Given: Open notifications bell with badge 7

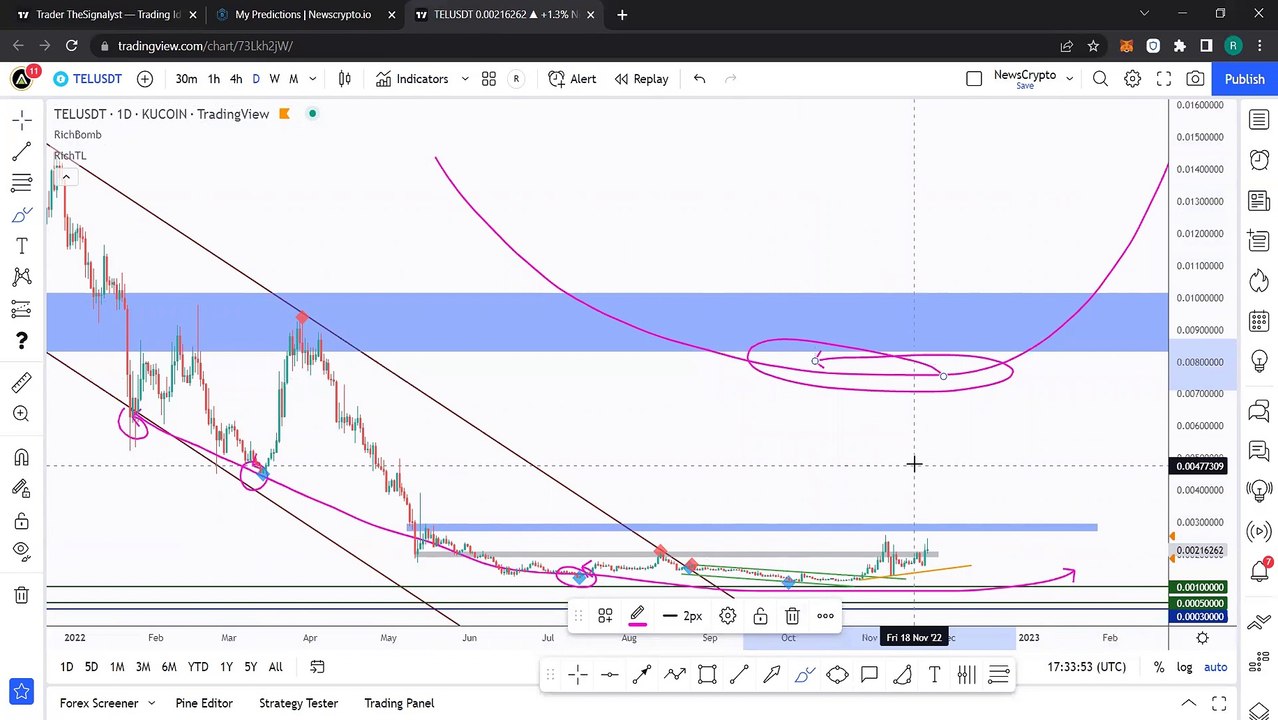Looking at the screenshot, I should 1258,570.
